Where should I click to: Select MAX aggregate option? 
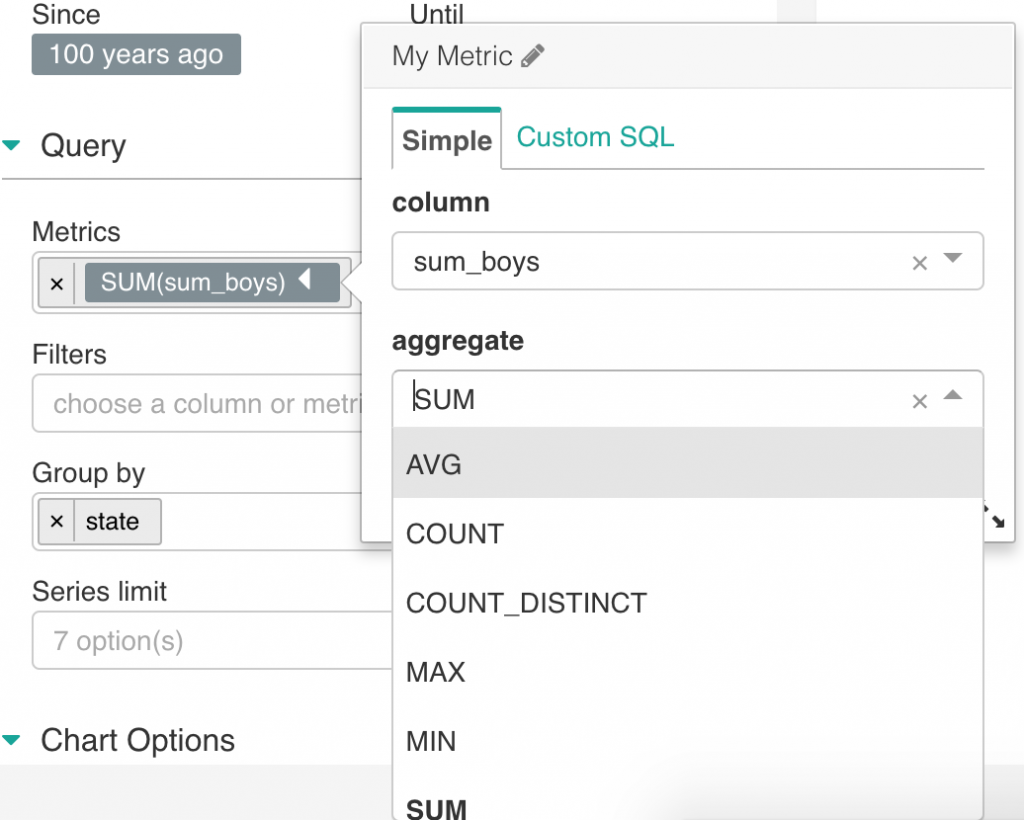tap(436, 672)
